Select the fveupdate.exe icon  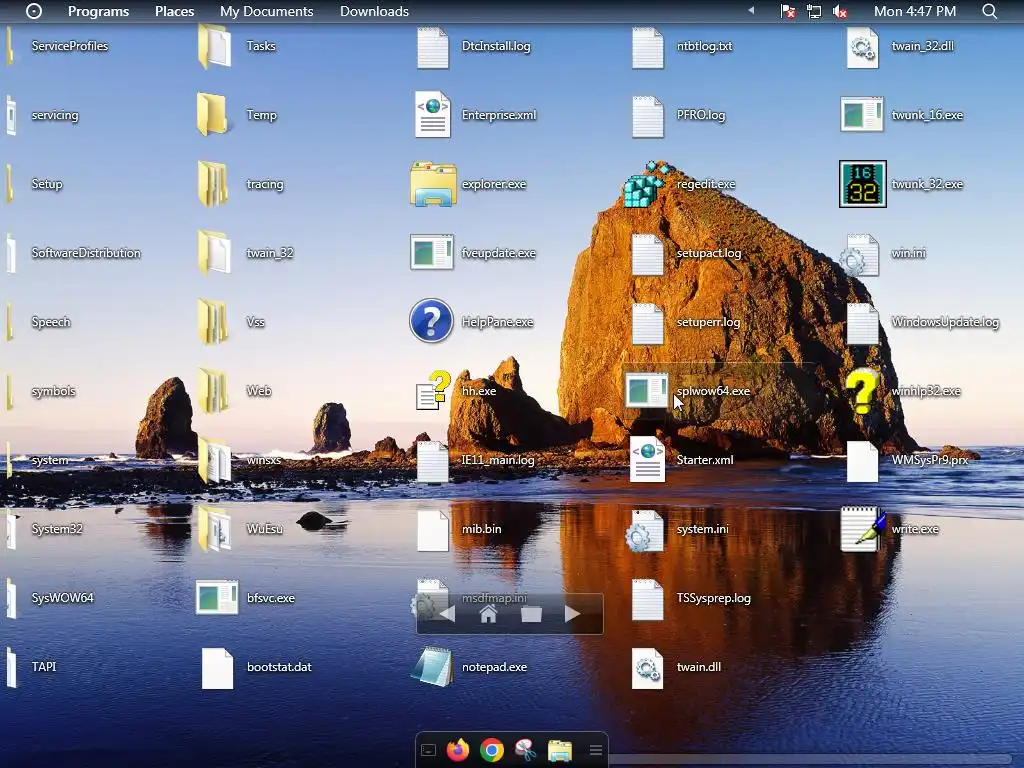432,253
